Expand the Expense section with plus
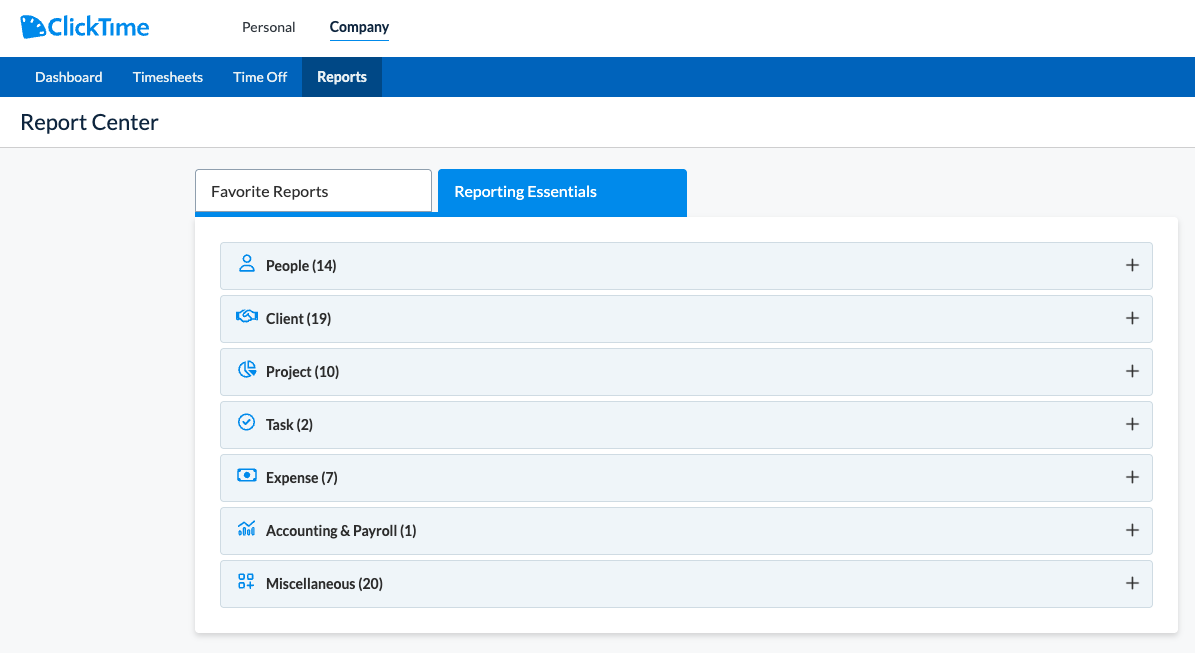 pyautogui.click(x=1132, y=477)
